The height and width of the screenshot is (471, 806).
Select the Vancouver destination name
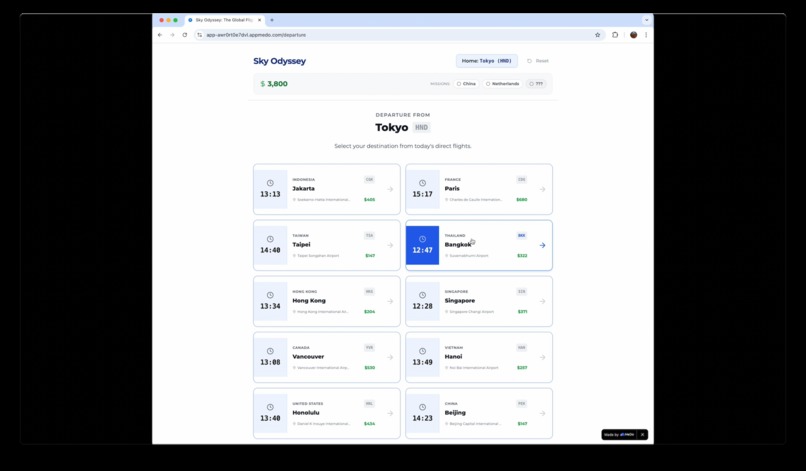click(x=308, y=357)
